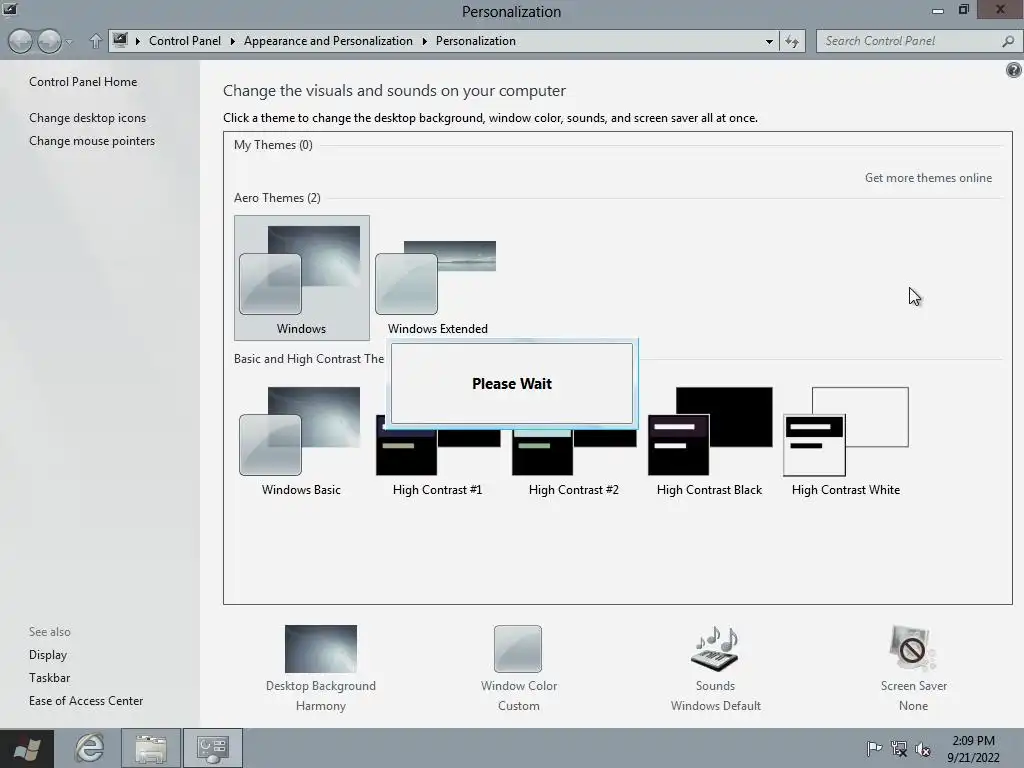Click the window icon in title bar
Image resolution: width=1024 pixels, height=768 pixels.
[x=10, y=9]
